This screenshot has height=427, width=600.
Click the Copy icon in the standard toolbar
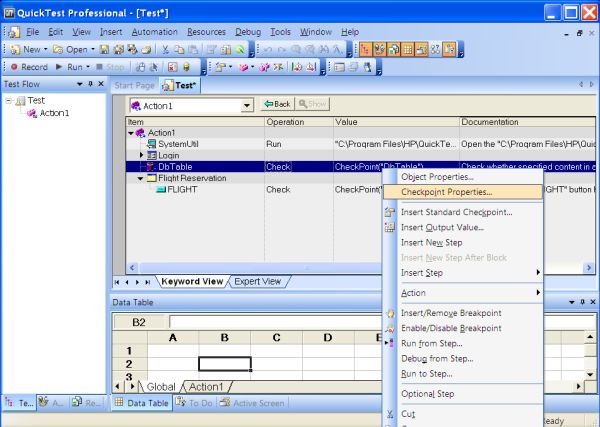tap(179, 49)
